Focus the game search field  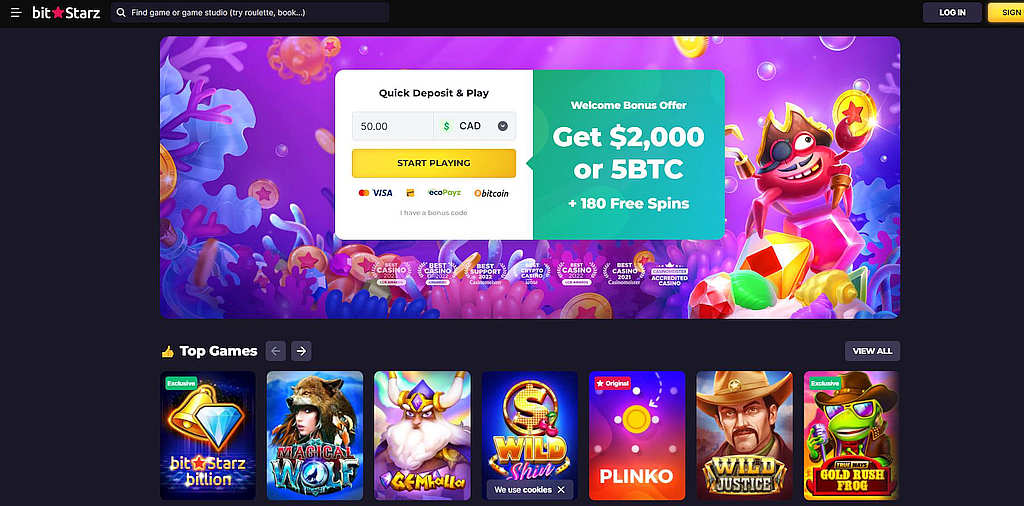click(x=250, y=12)
